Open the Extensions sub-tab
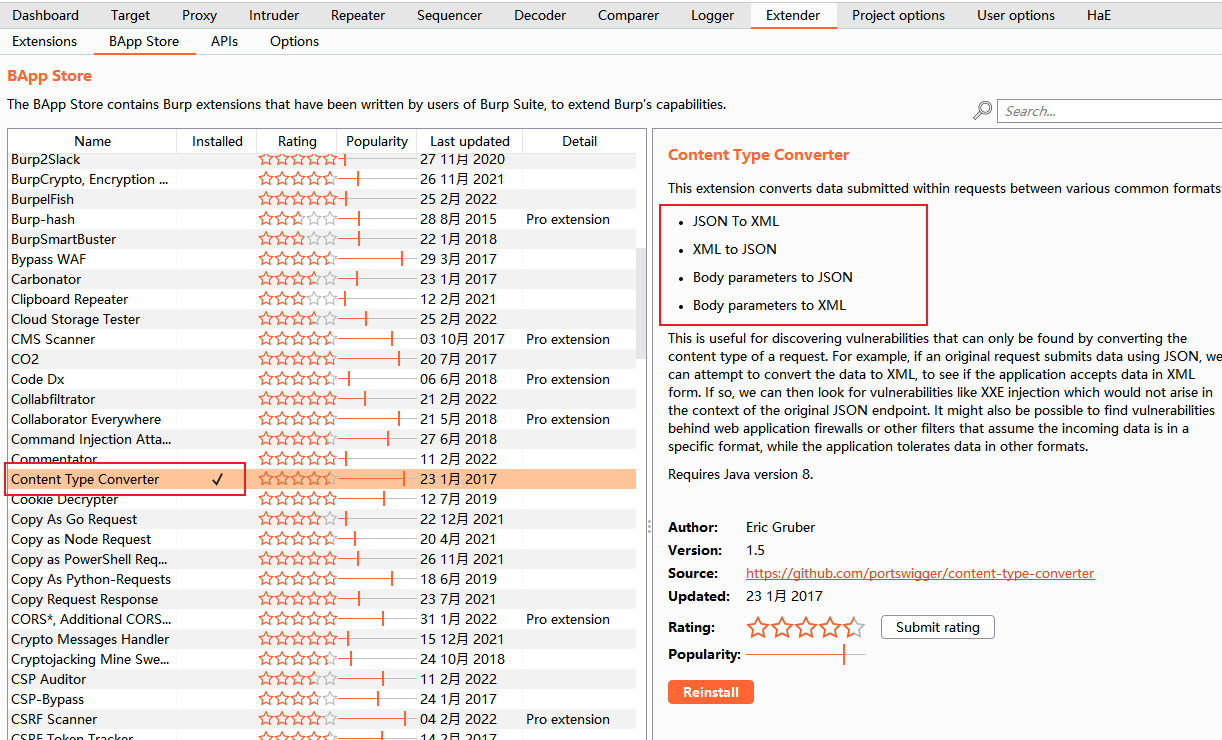1222x740 pixels. coord(44,41)
